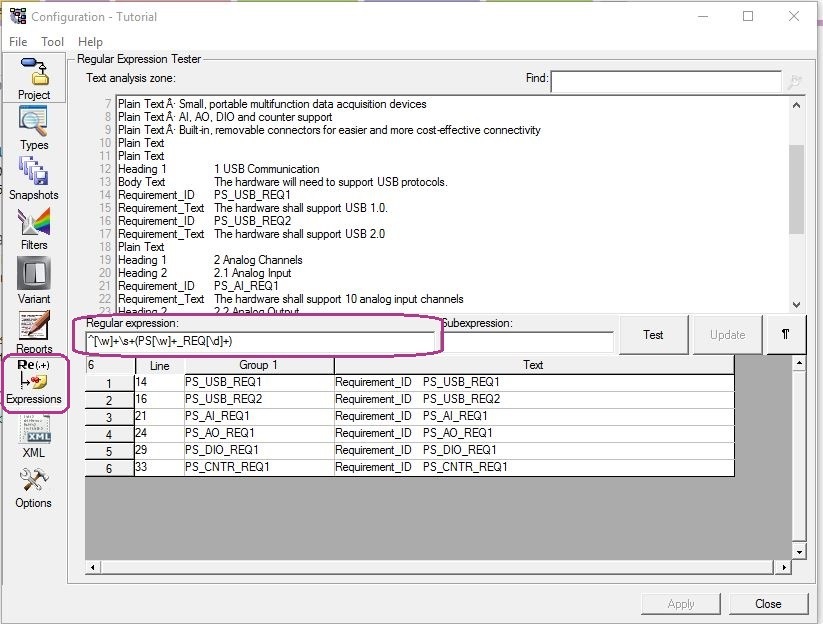Click the disabled Update button
Image resolution: width=823 pixels, height=624 pixels.
(727, 335)
